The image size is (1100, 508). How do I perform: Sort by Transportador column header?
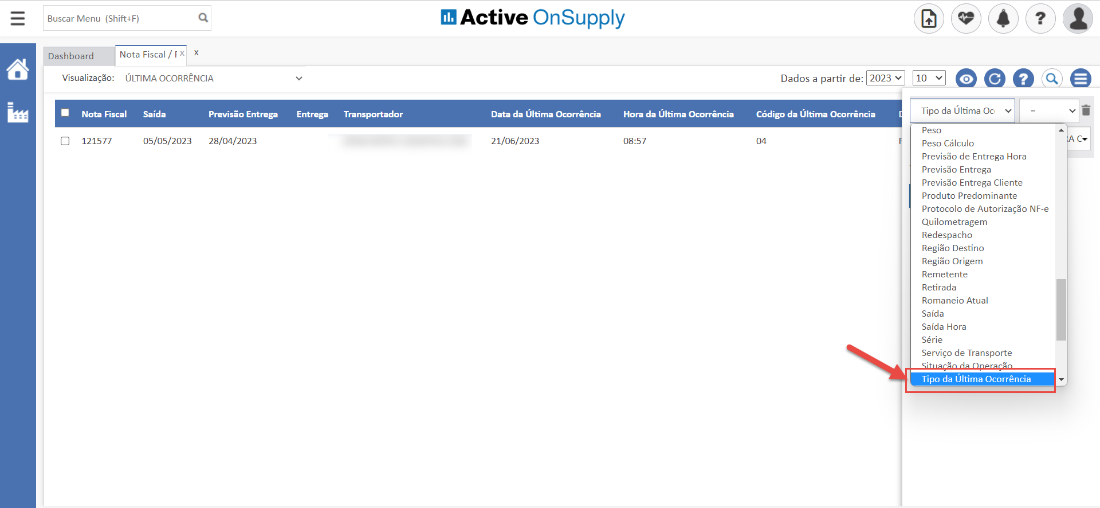pyautogui.click(x=373, y=114)
